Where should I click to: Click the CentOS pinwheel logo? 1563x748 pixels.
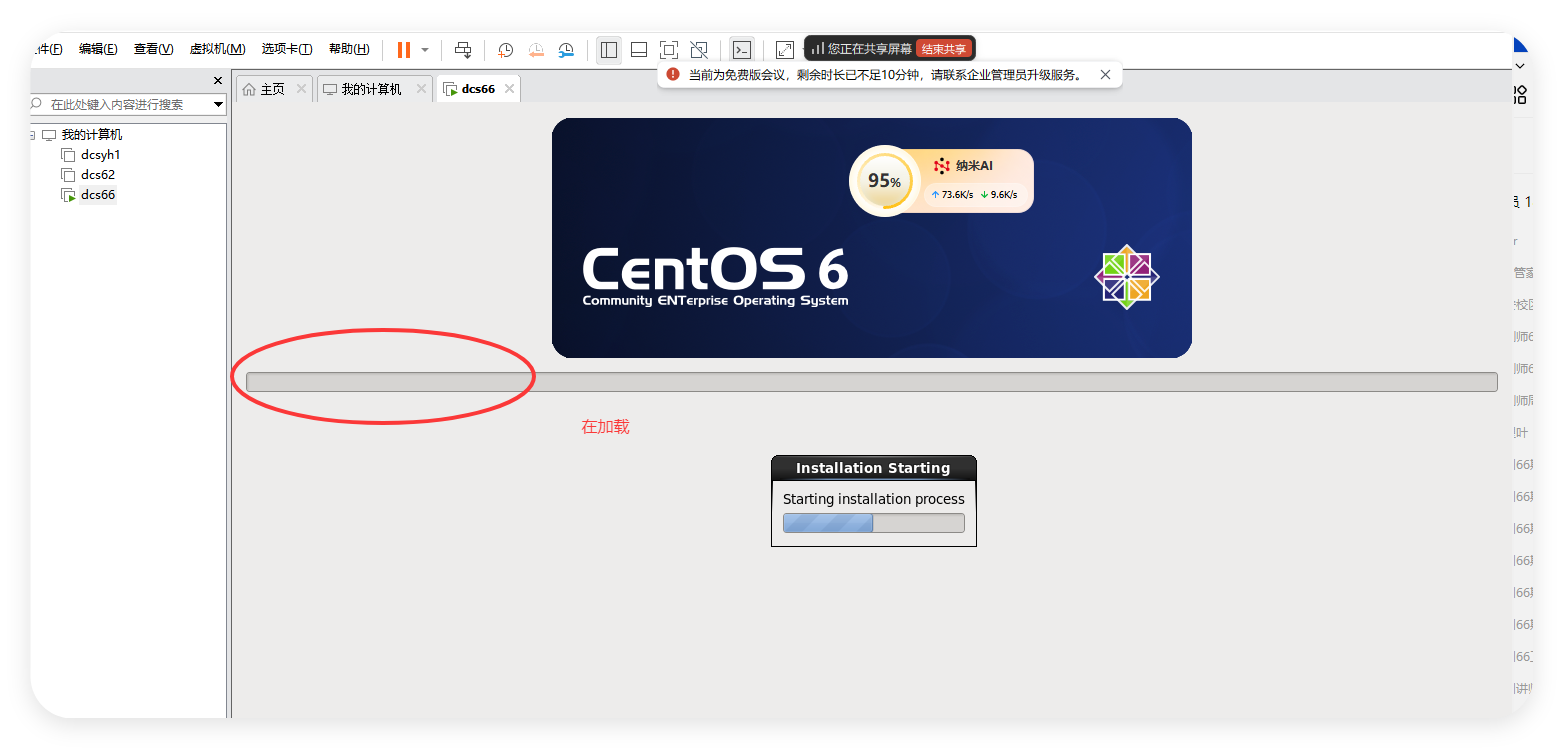click(x=1127, y=277)
